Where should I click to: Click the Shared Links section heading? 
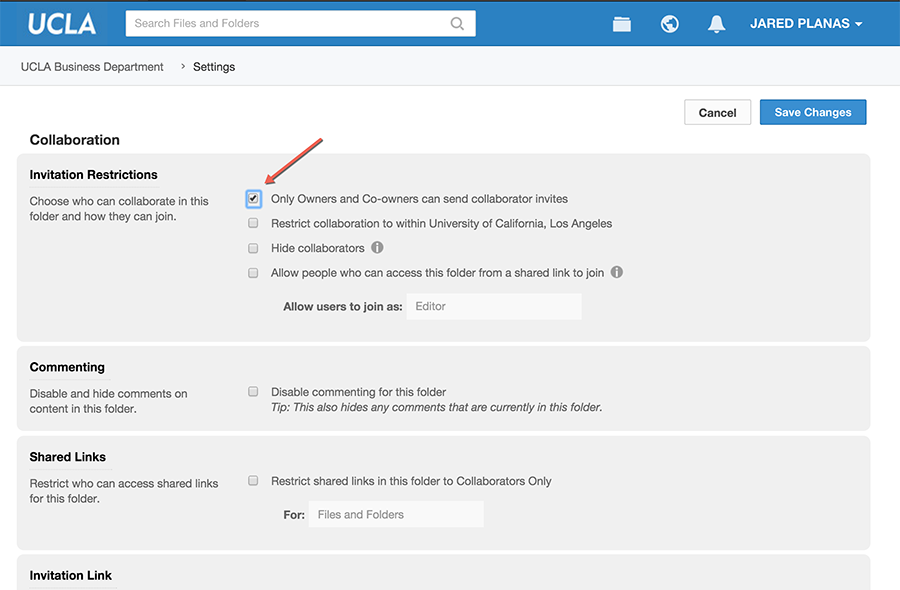(68, 457)
